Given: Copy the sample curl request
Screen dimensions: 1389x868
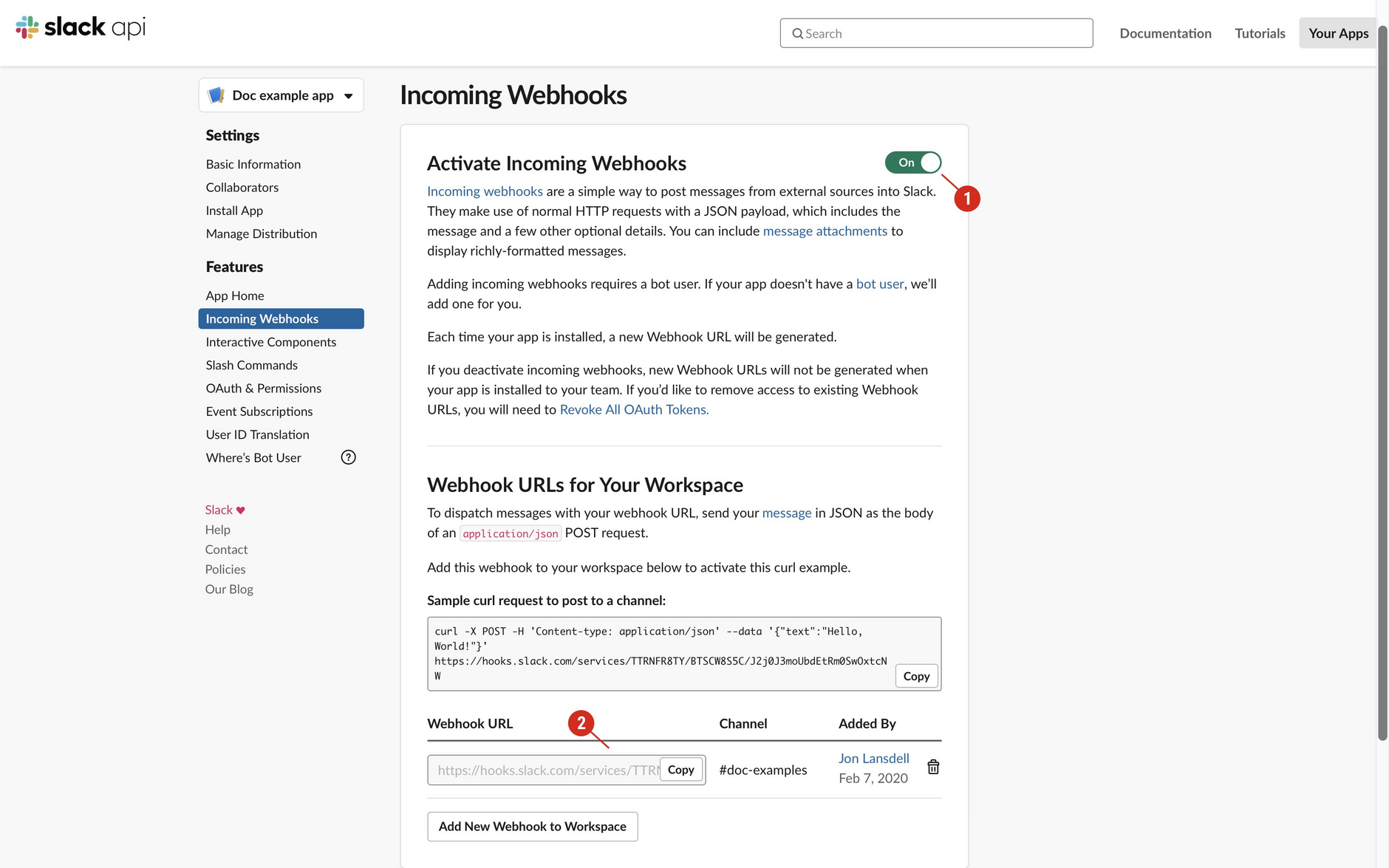Looking at the screenshot, I should pyautogui.click(x=916, y=676).
